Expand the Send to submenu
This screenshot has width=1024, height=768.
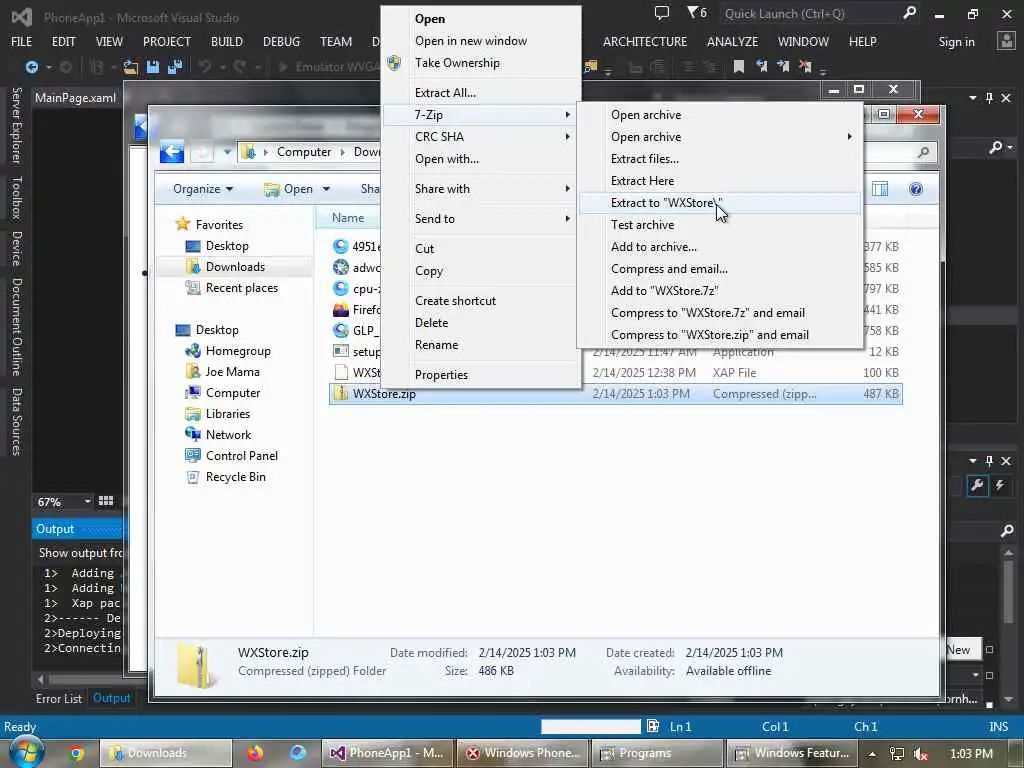pyautogui.click(x=481, y=219)
